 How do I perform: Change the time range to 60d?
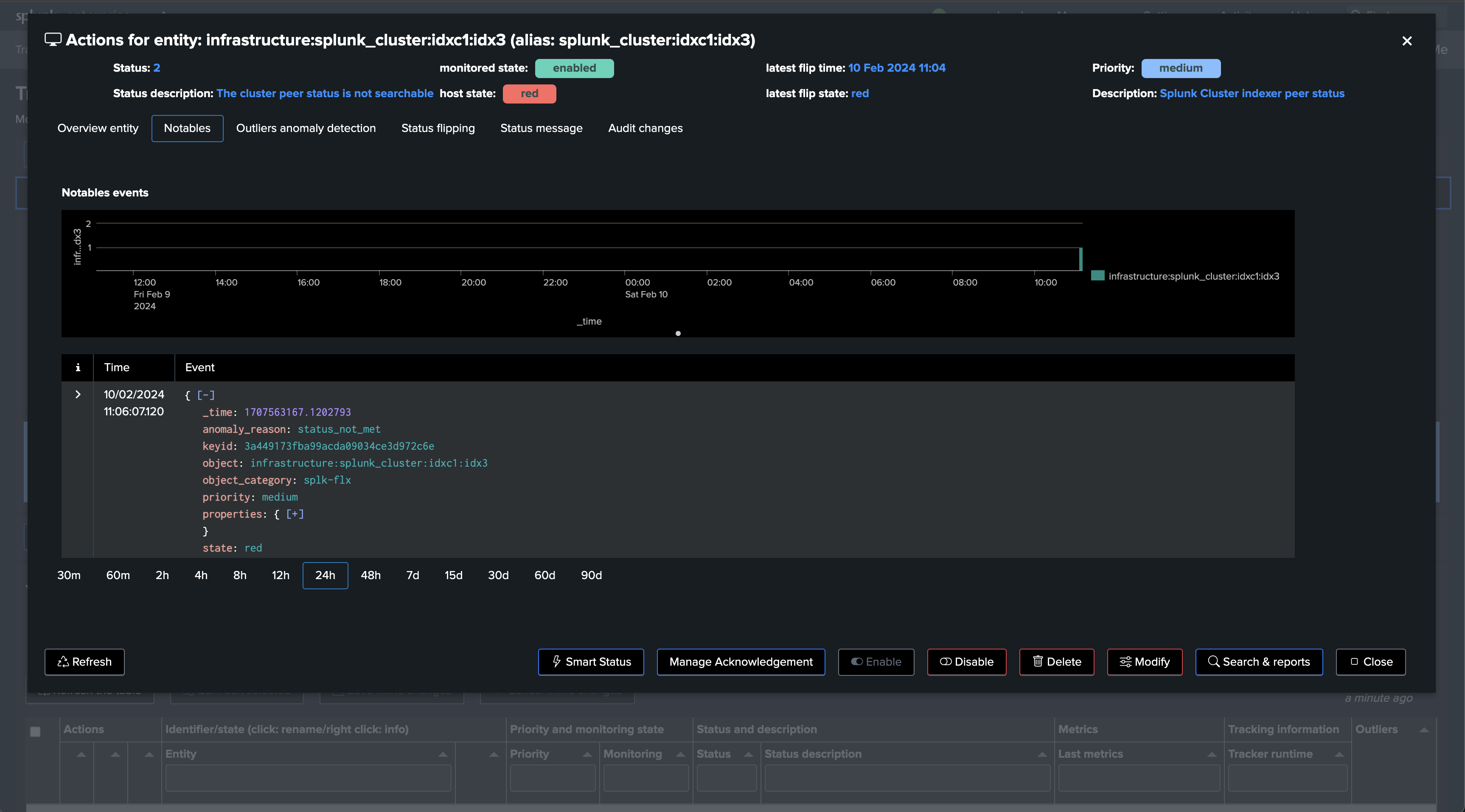coord(545,575)
